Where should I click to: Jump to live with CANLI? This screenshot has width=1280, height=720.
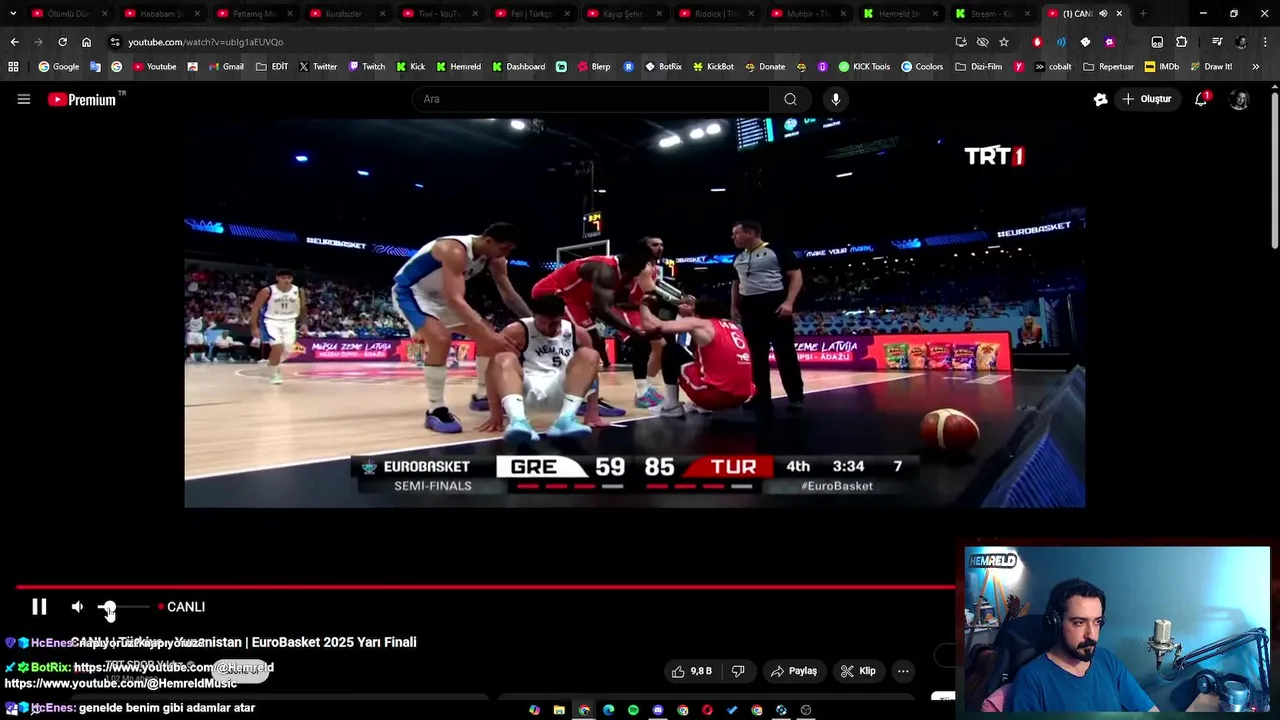(181, 607)
